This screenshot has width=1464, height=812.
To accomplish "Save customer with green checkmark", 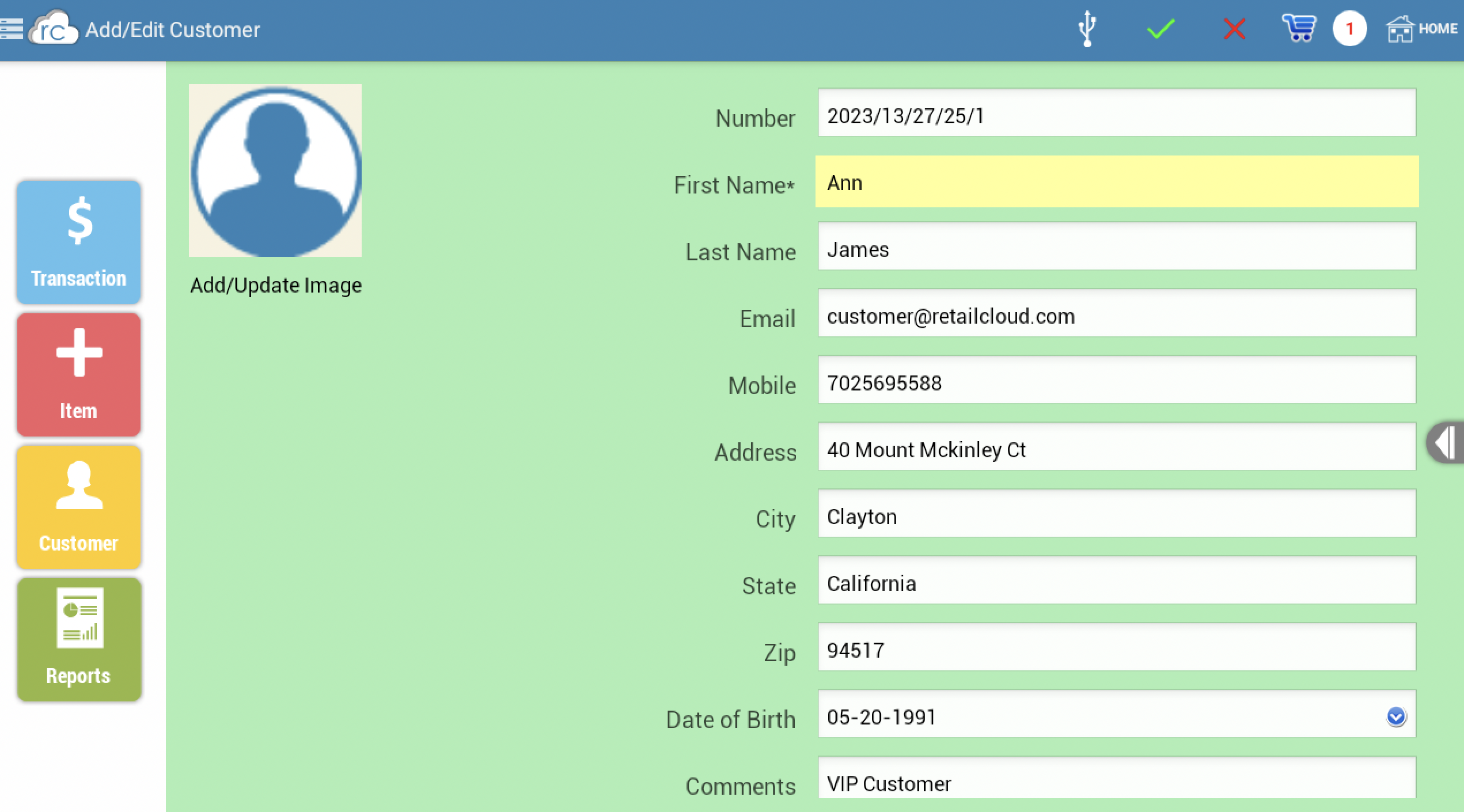I will (1160, 29).
